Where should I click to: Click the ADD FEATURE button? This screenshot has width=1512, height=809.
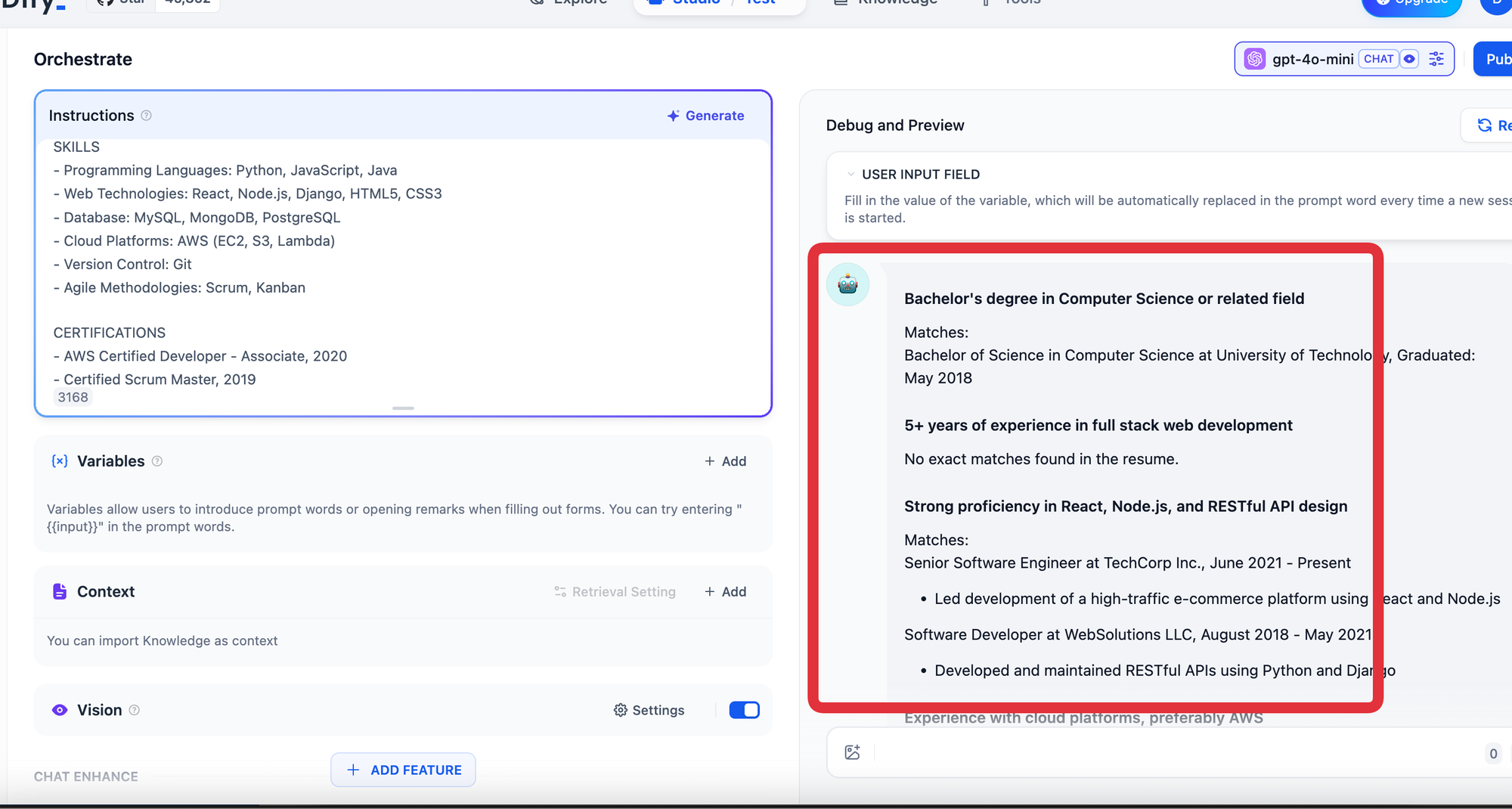403,769
